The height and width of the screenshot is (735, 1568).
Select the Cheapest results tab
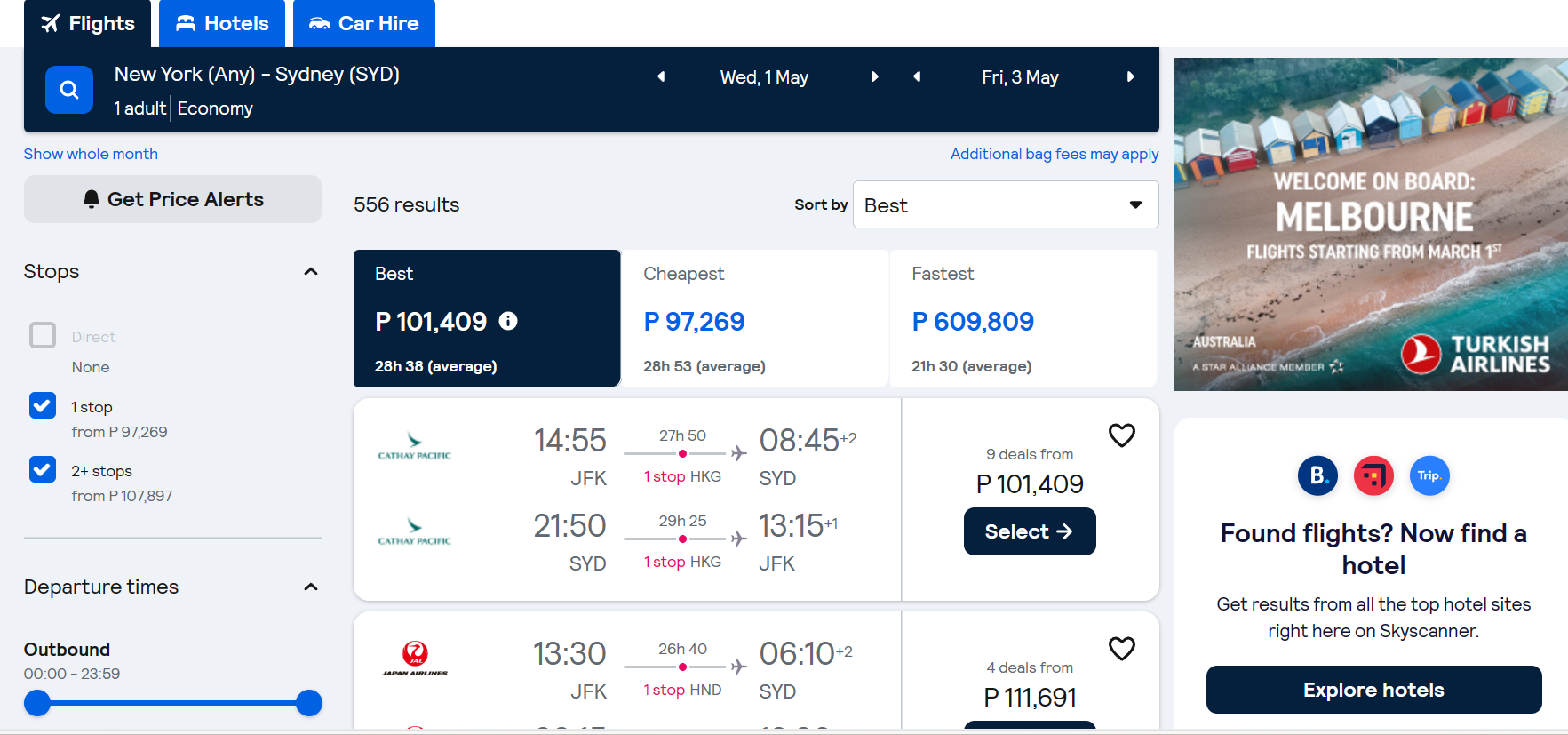[755, 318]
